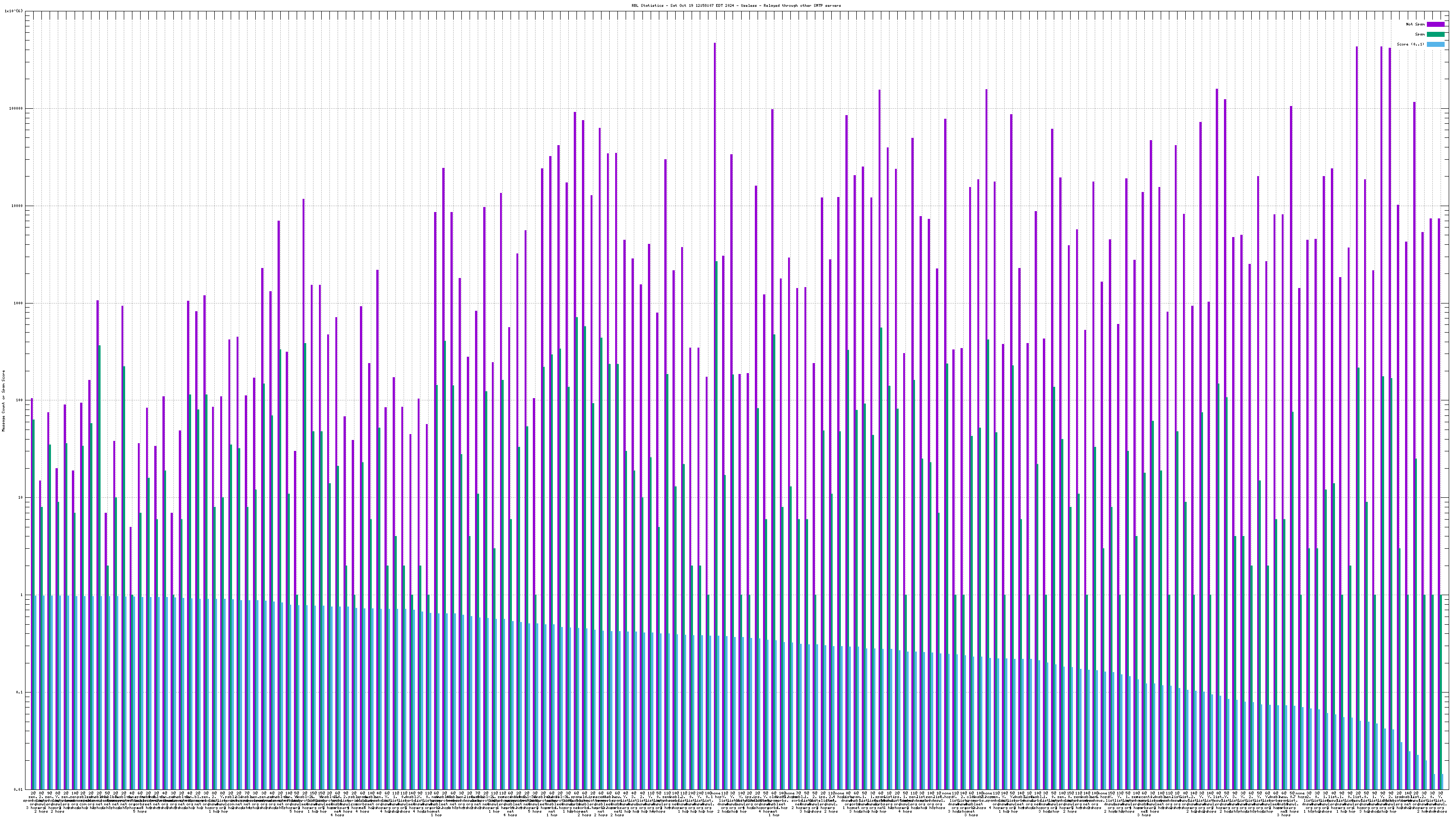The image size is (1456, 819).
Task: Click the 10000 y-axis tick label
Action: pyautogui.click(x=17, y=206)
